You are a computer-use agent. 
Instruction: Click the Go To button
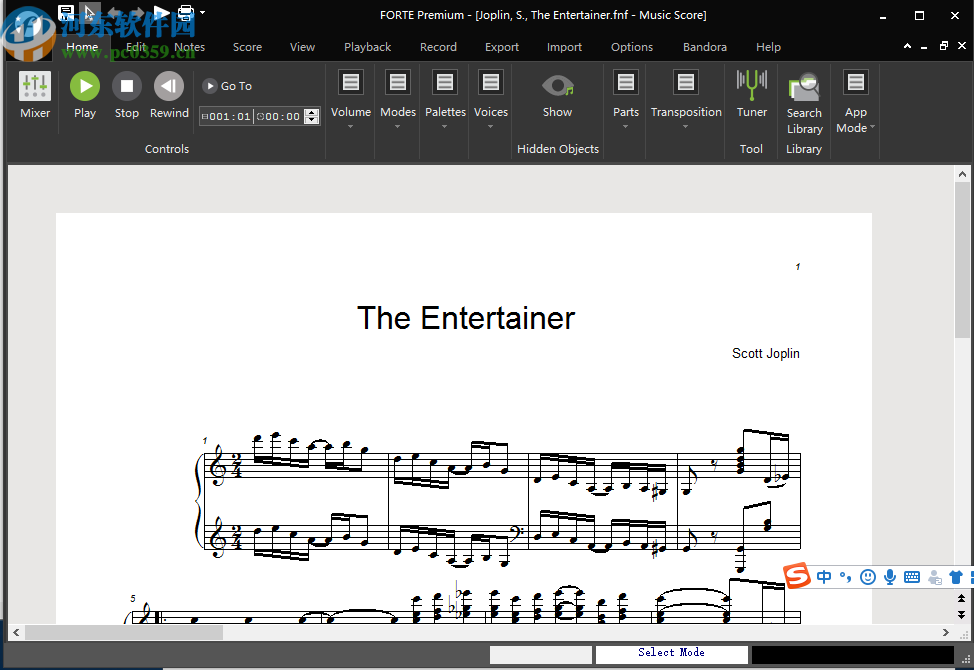point(228,86)
